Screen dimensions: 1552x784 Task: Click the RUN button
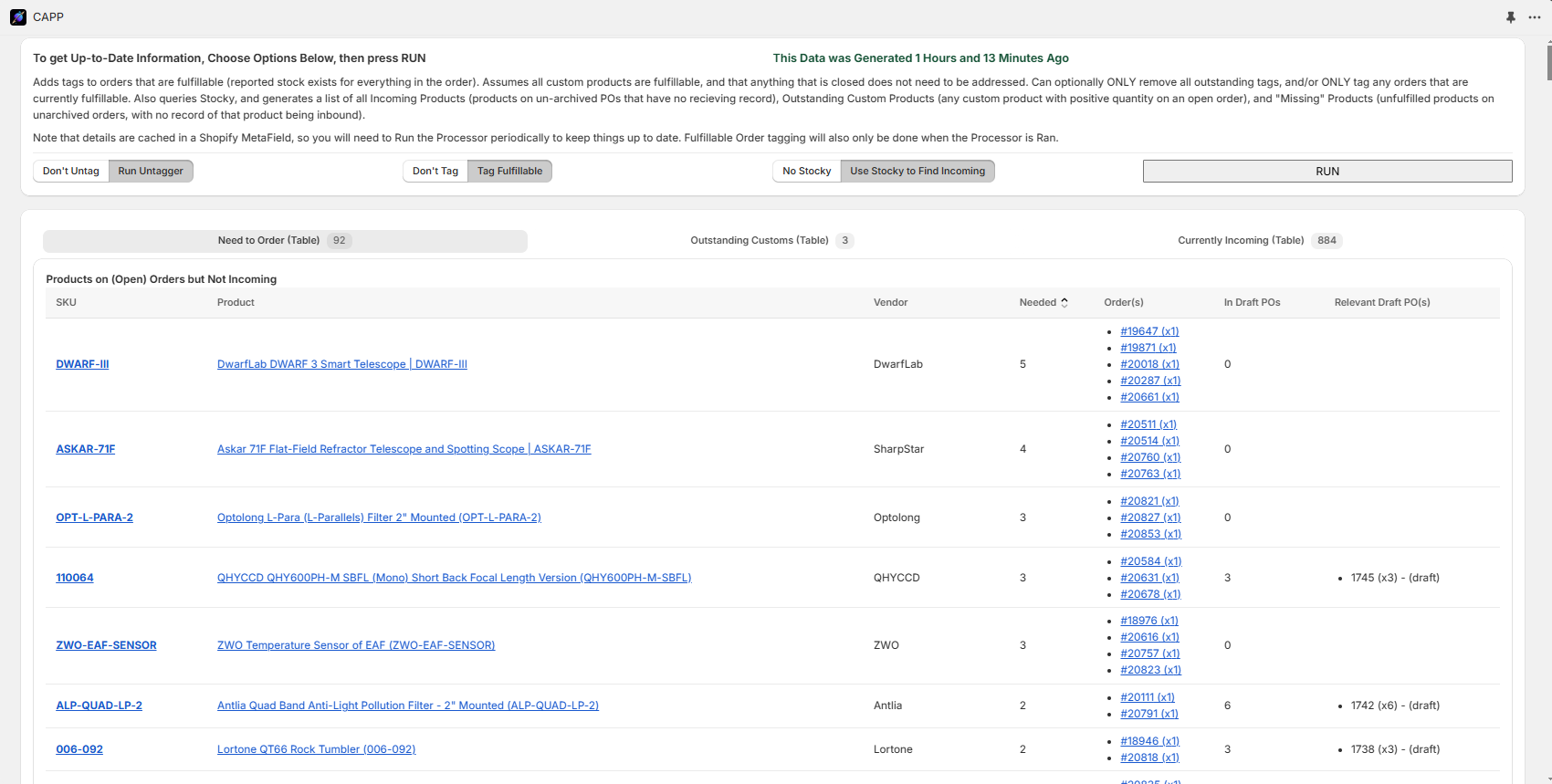[1327, 172]
